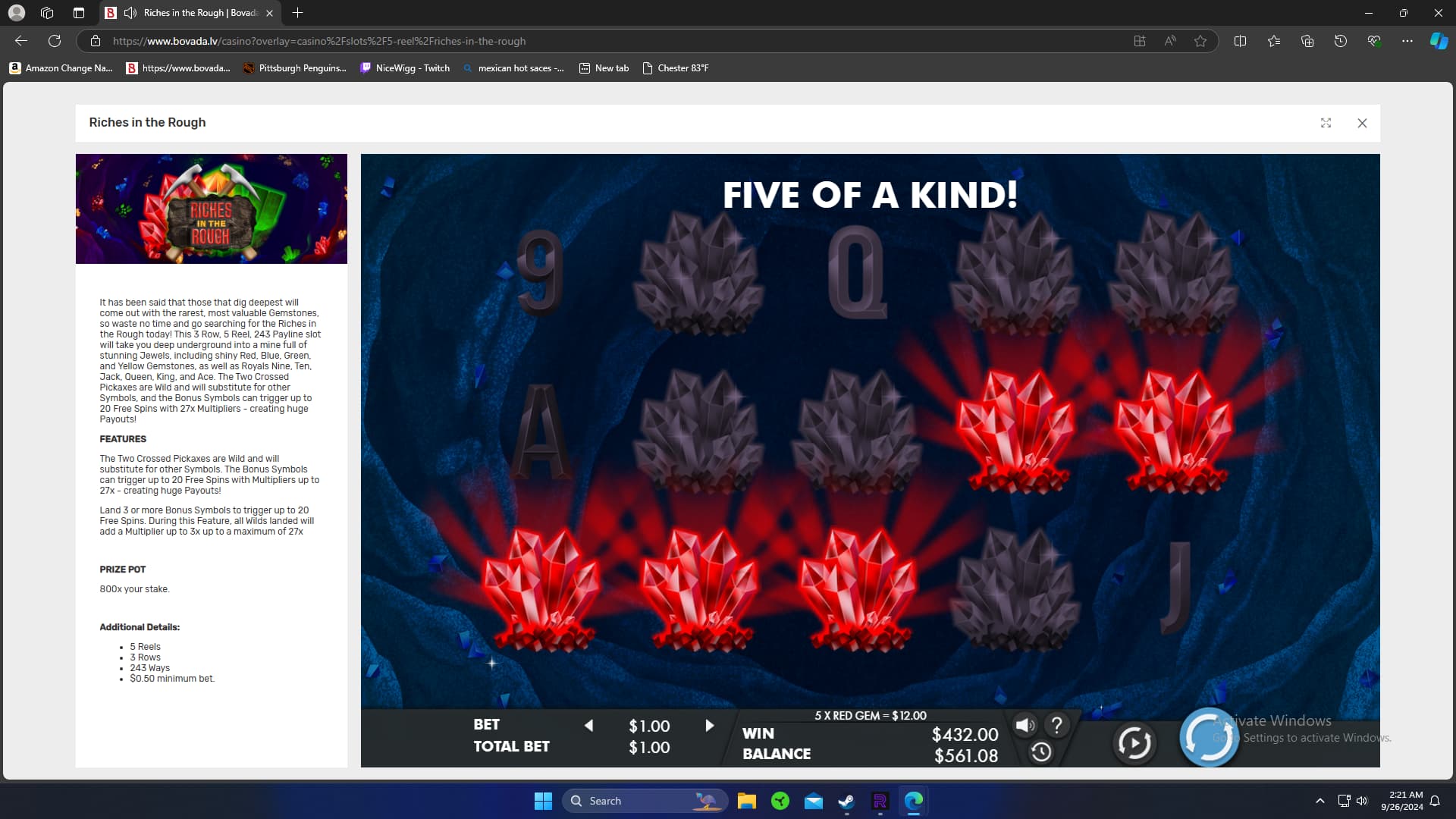
Task: Open the Pittsburgh Penguins bookmark
Action: point(294,68)
